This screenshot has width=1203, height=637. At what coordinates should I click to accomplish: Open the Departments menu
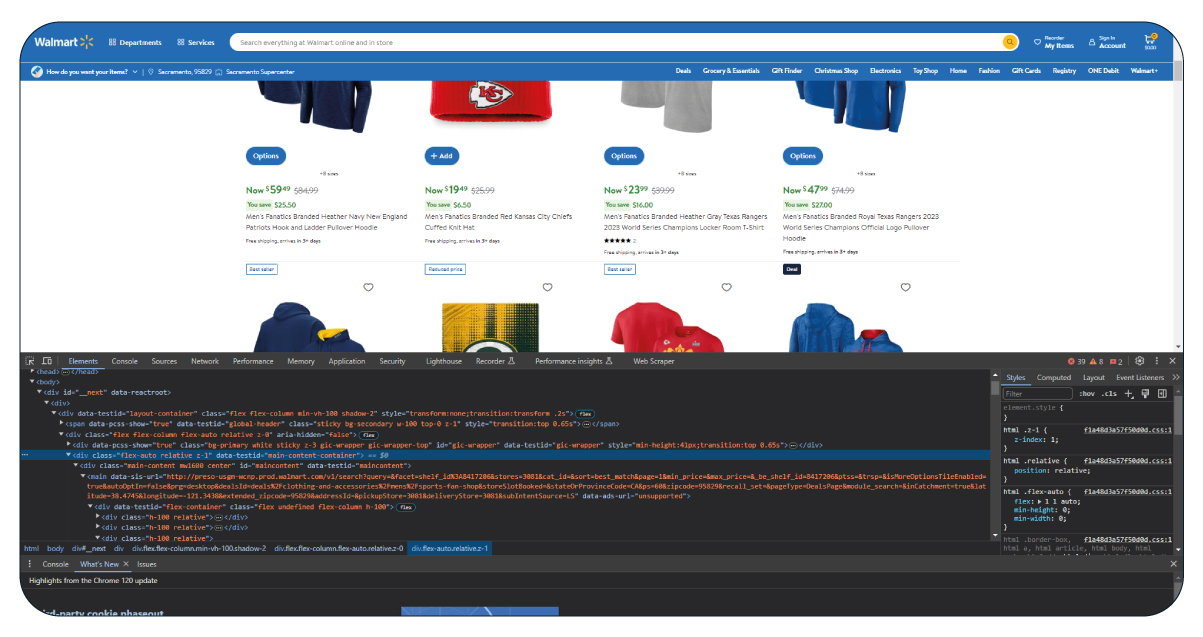pyautogui.click(x=135, y=42)
